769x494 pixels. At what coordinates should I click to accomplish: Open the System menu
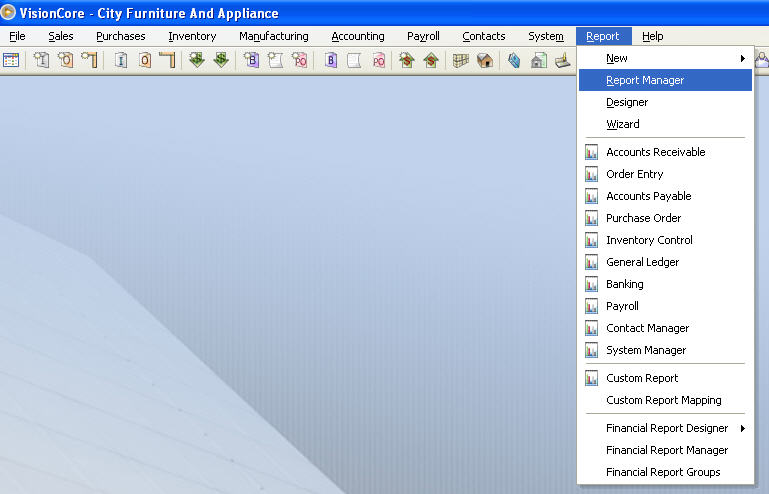pyautogui.click(x=546, y=36)
